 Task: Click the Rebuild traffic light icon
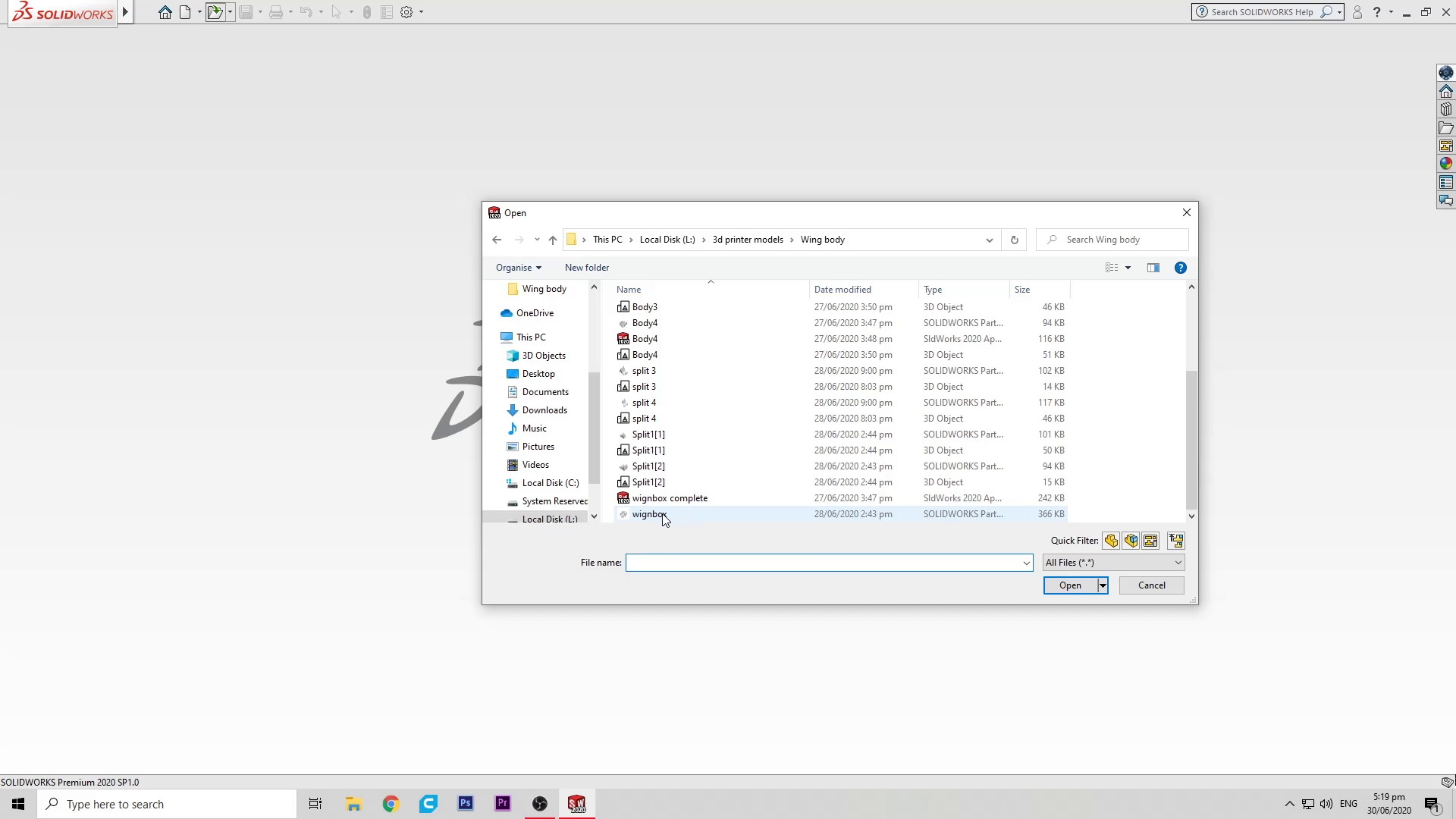pyautogui.click(x=367, y=12)
